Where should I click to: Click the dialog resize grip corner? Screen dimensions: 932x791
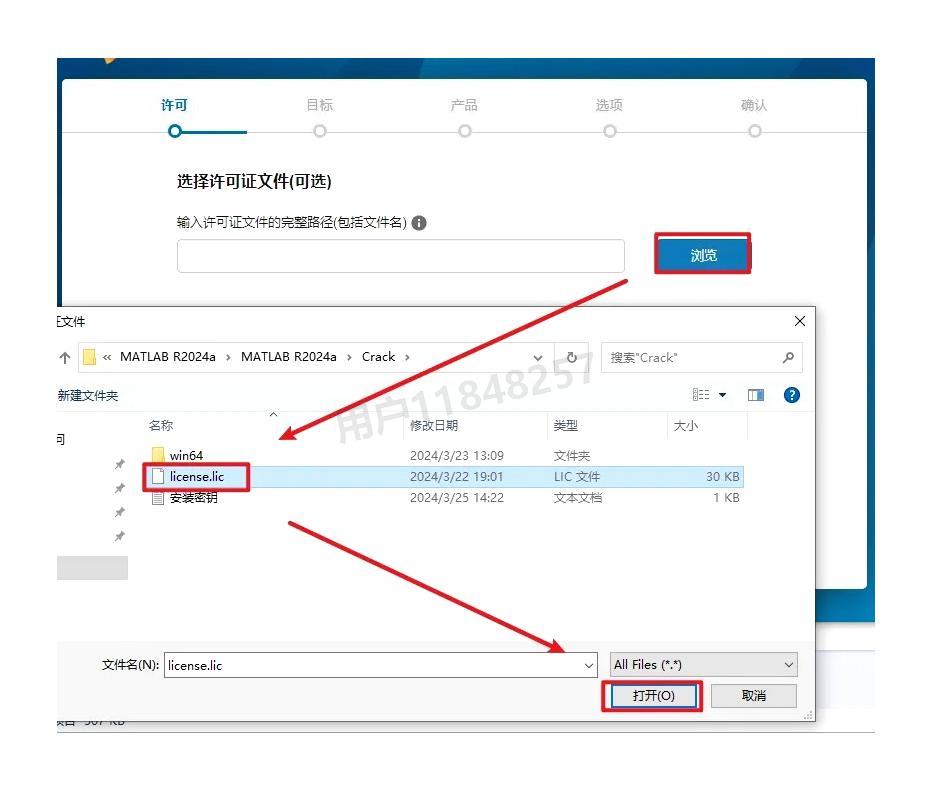point(808,715)
